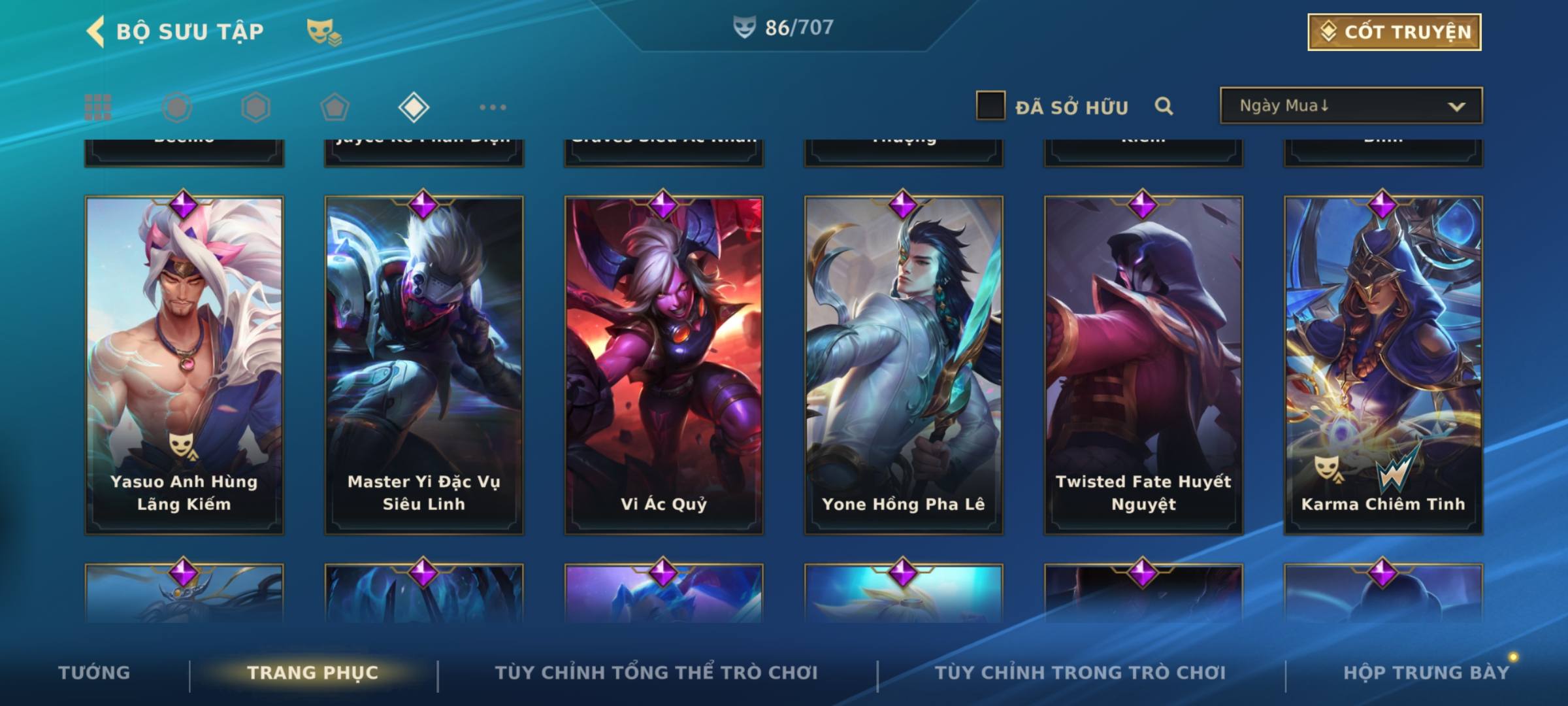Choose the hexagon rarity filter icon
Screen dimensions: 1568x706
pyautogui.click(x=255, y=107)
